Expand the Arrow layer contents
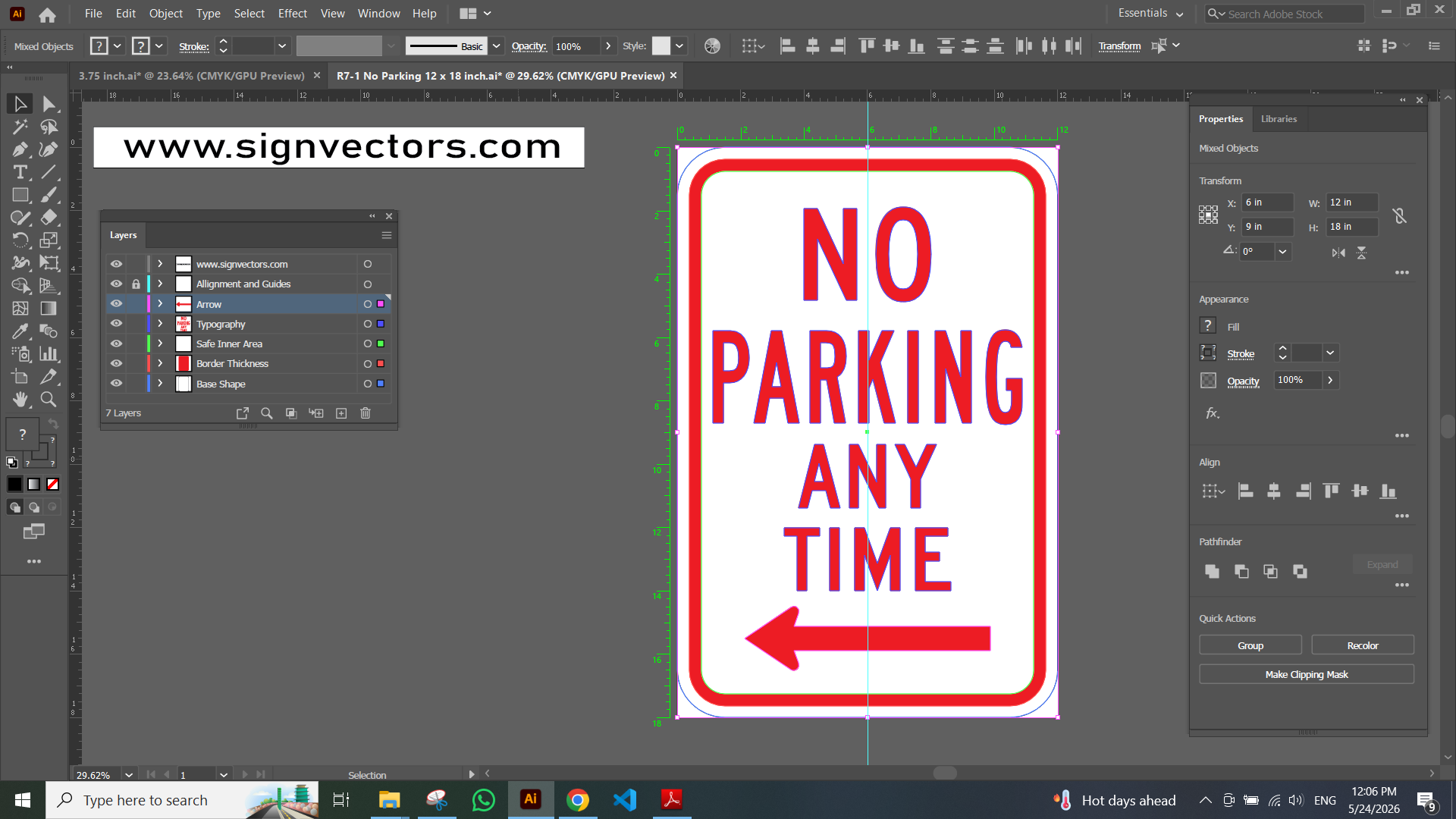 [x=160, y=304]
